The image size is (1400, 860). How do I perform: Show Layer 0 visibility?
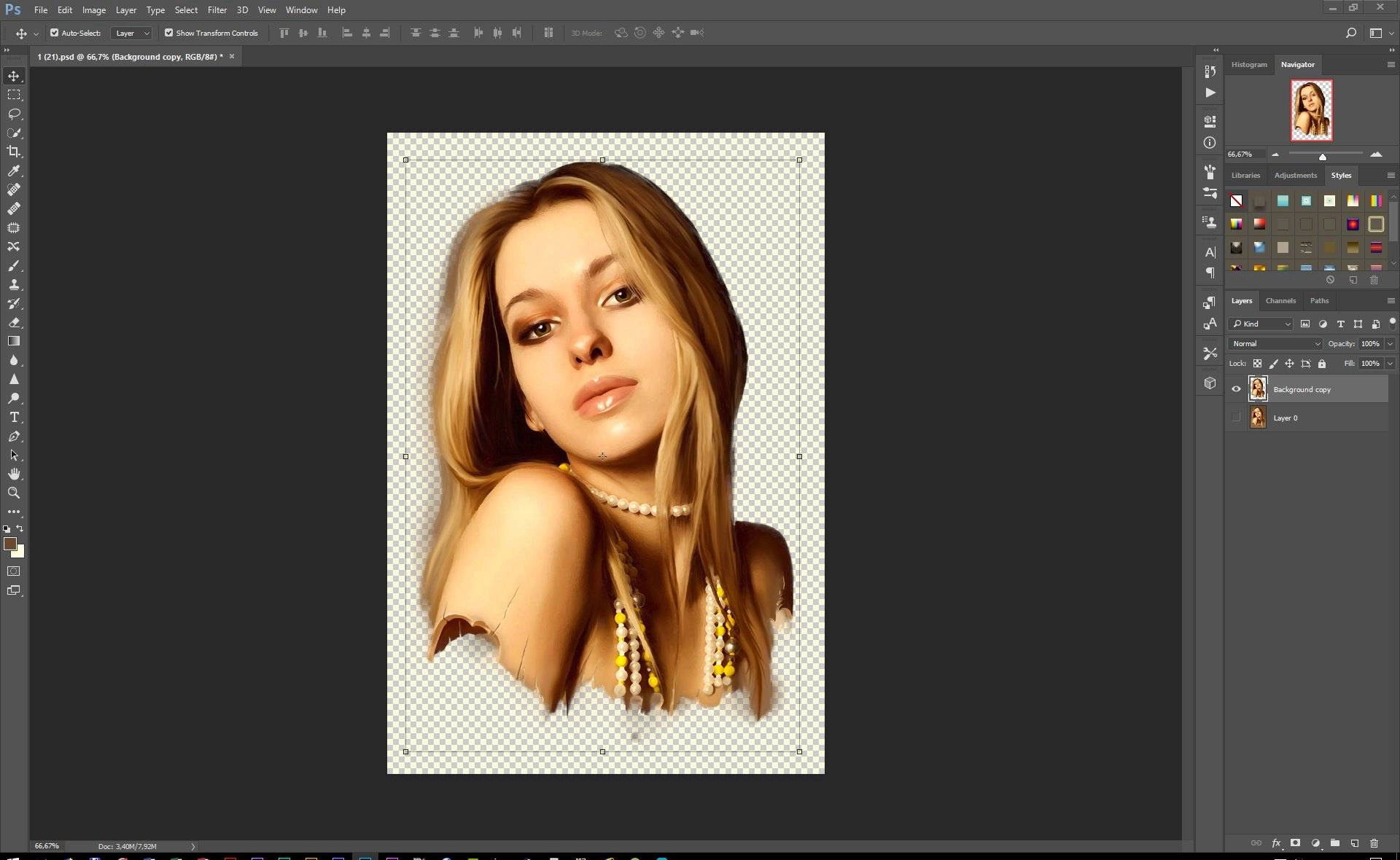1236,418
